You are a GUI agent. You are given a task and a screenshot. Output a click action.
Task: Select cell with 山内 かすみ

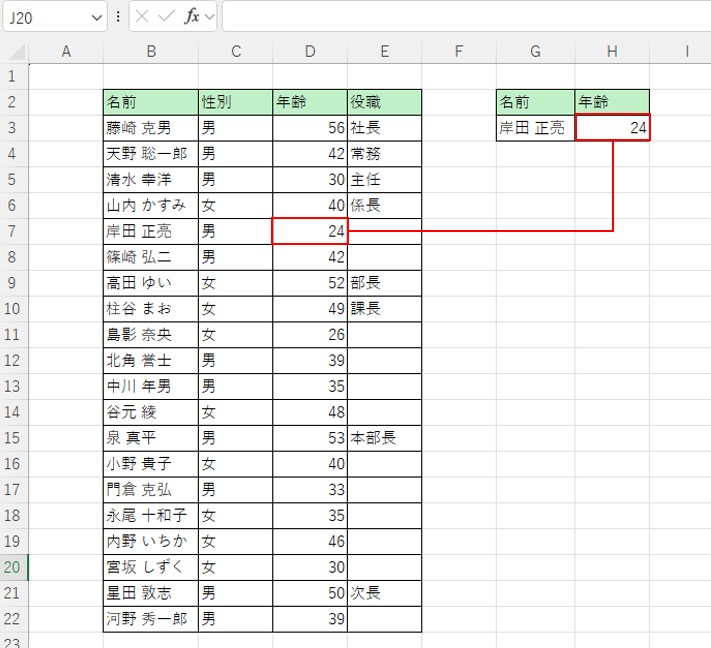(151, 205)
